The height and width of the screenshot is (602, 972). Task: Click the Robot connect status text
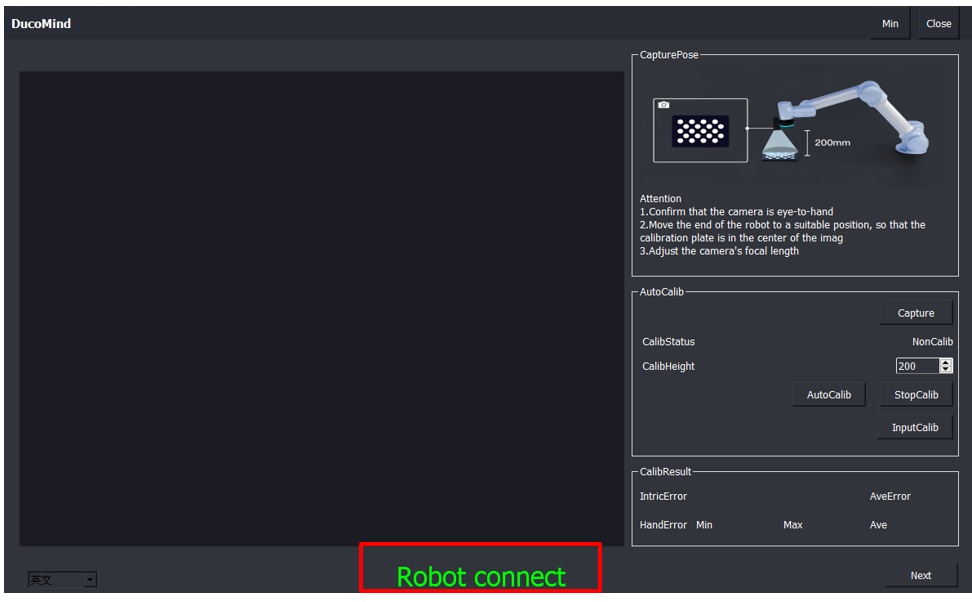[481, 577]
